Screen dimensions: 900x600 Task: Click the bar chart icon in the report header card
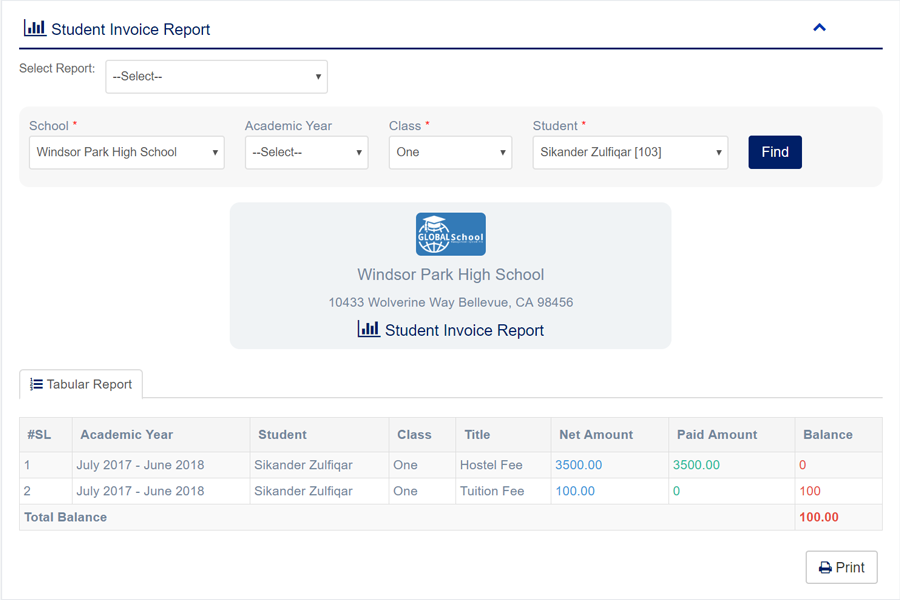point(368,329)
